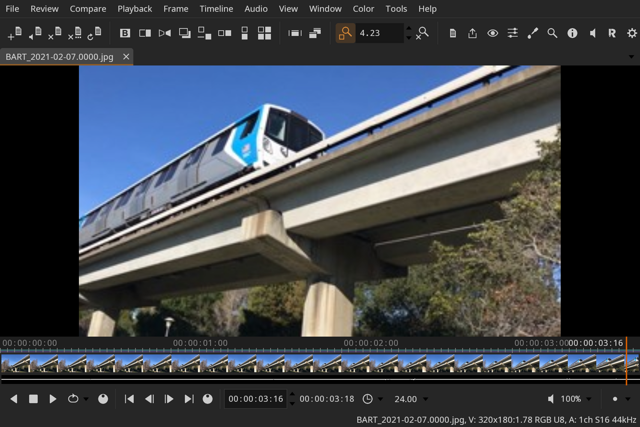640x427 pixels.
Task: Step to the previous frame
Action: tap(149, 399)
